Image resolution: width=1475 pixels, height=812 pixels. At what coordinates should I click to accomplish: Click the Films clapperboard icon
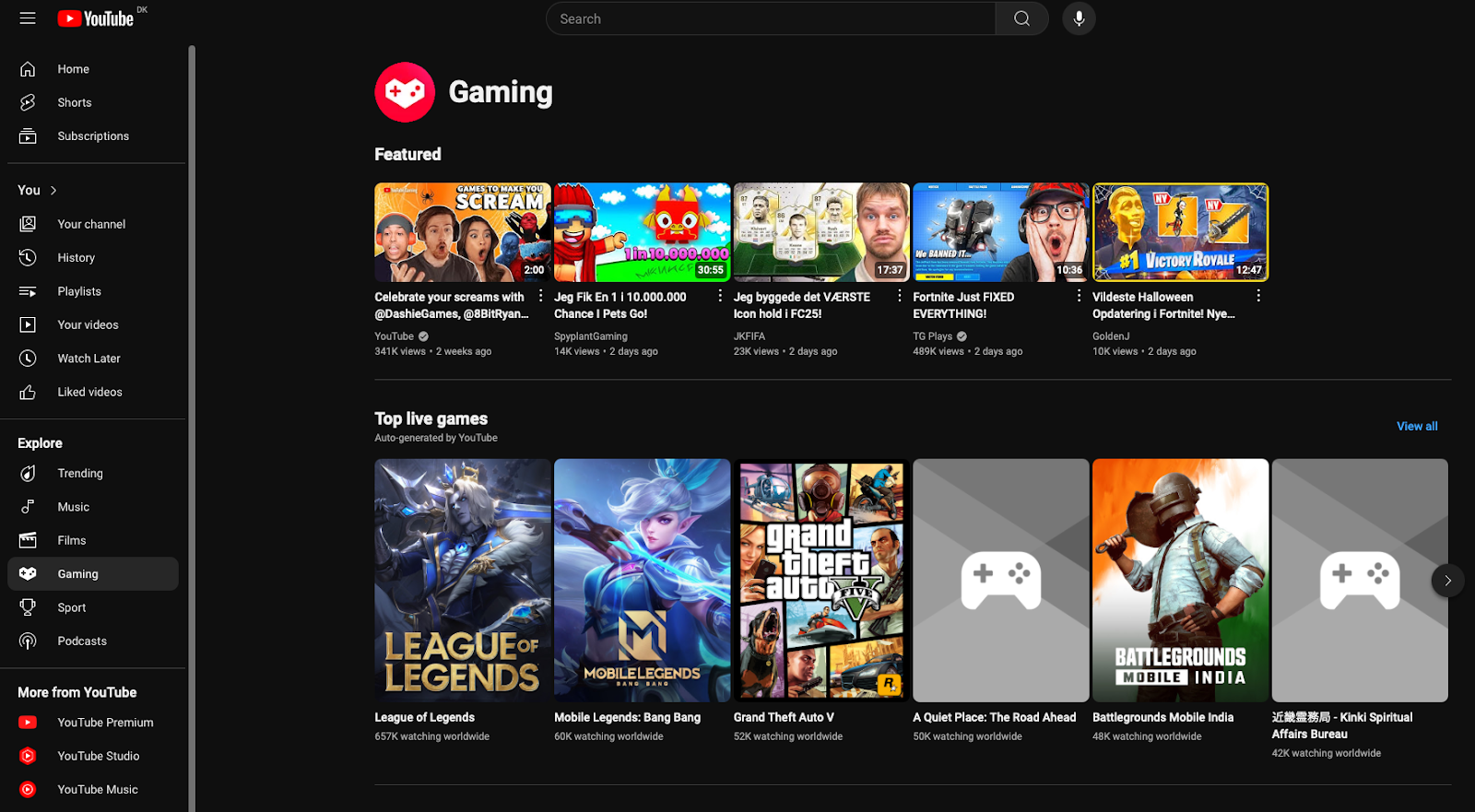coord(28,540)
